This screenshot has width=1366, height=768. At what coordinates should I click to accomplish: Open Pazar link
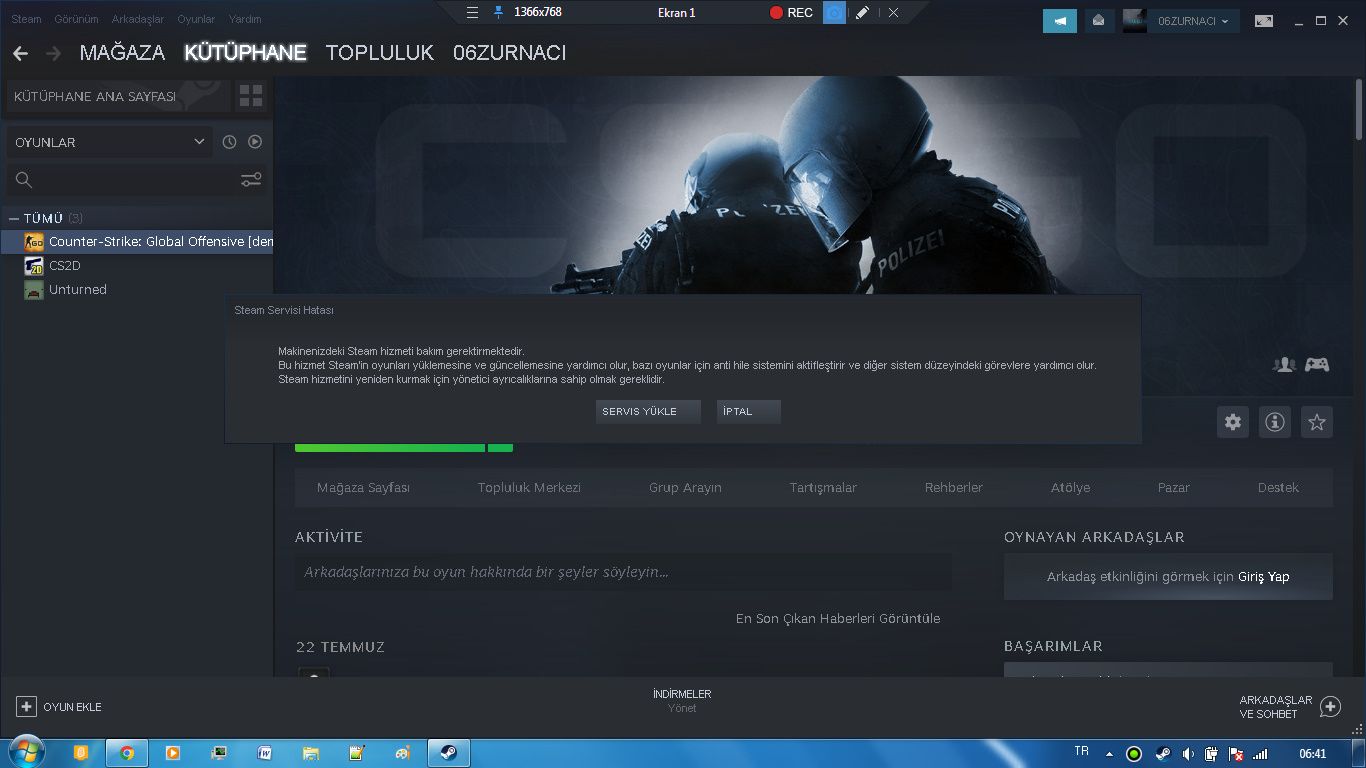pyautogui.click(x=1174, y=488)
